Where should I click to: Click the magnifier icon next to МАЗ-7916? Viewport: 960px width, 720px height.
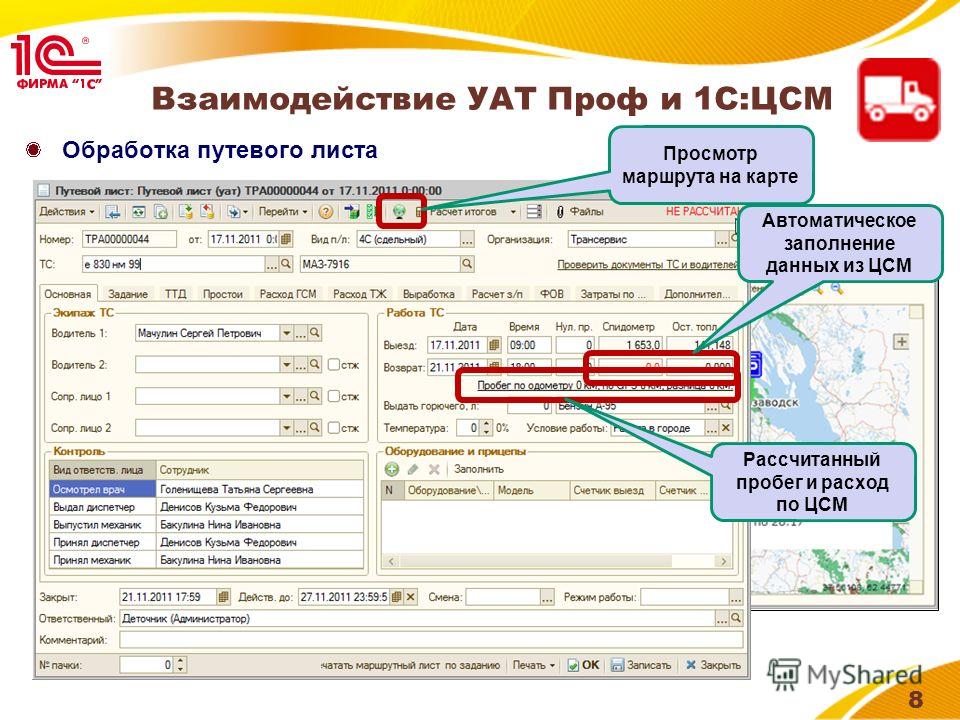pyautogui.click(x=467, y=264)
